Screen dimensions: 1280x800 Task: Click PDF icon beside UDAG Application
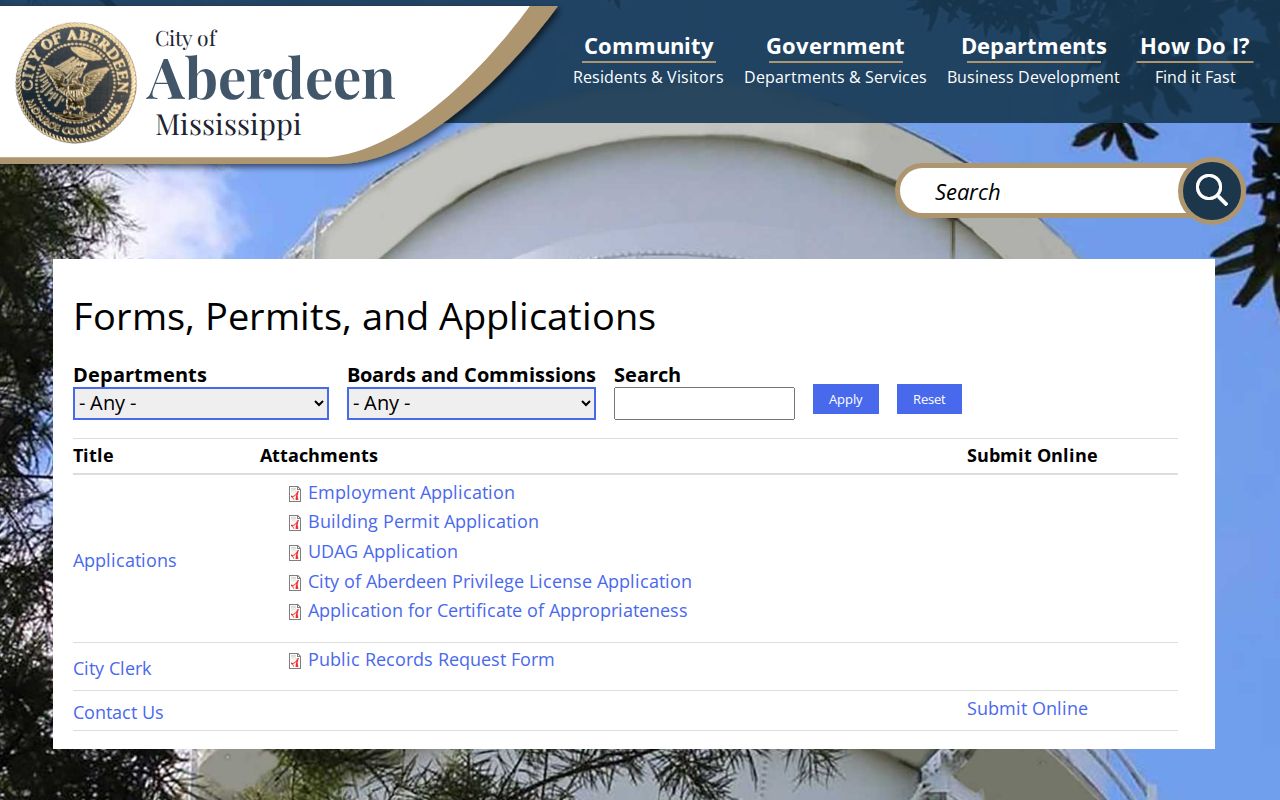click(295, 553)
